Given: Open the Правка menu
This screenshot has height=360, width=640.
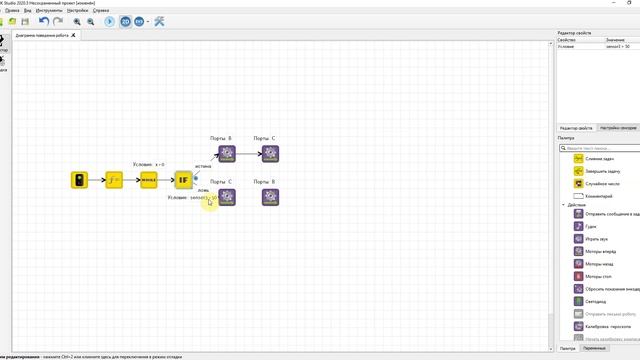Looking at the screenshot, I should coord(12,10).
